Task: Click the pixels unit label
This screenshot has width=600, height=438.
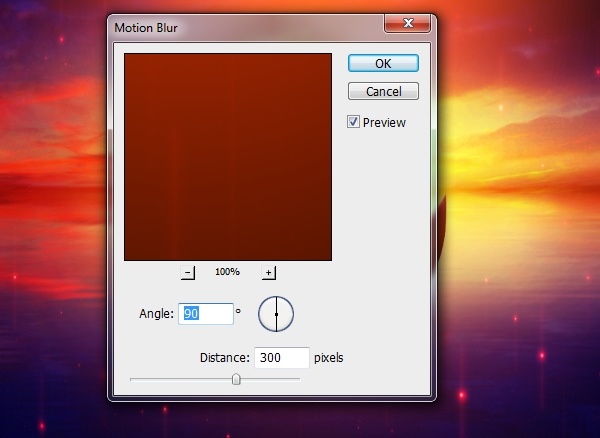Action: tap(329, 358)
